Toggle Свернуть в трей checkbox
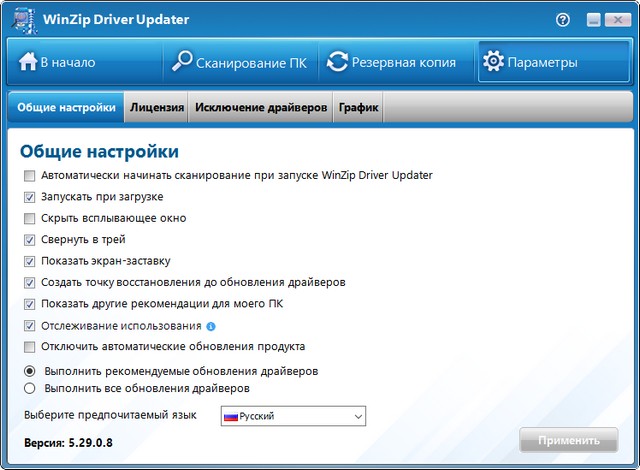Screen dimensions: 640x470 pyautogui.click(x=29, y=240)
